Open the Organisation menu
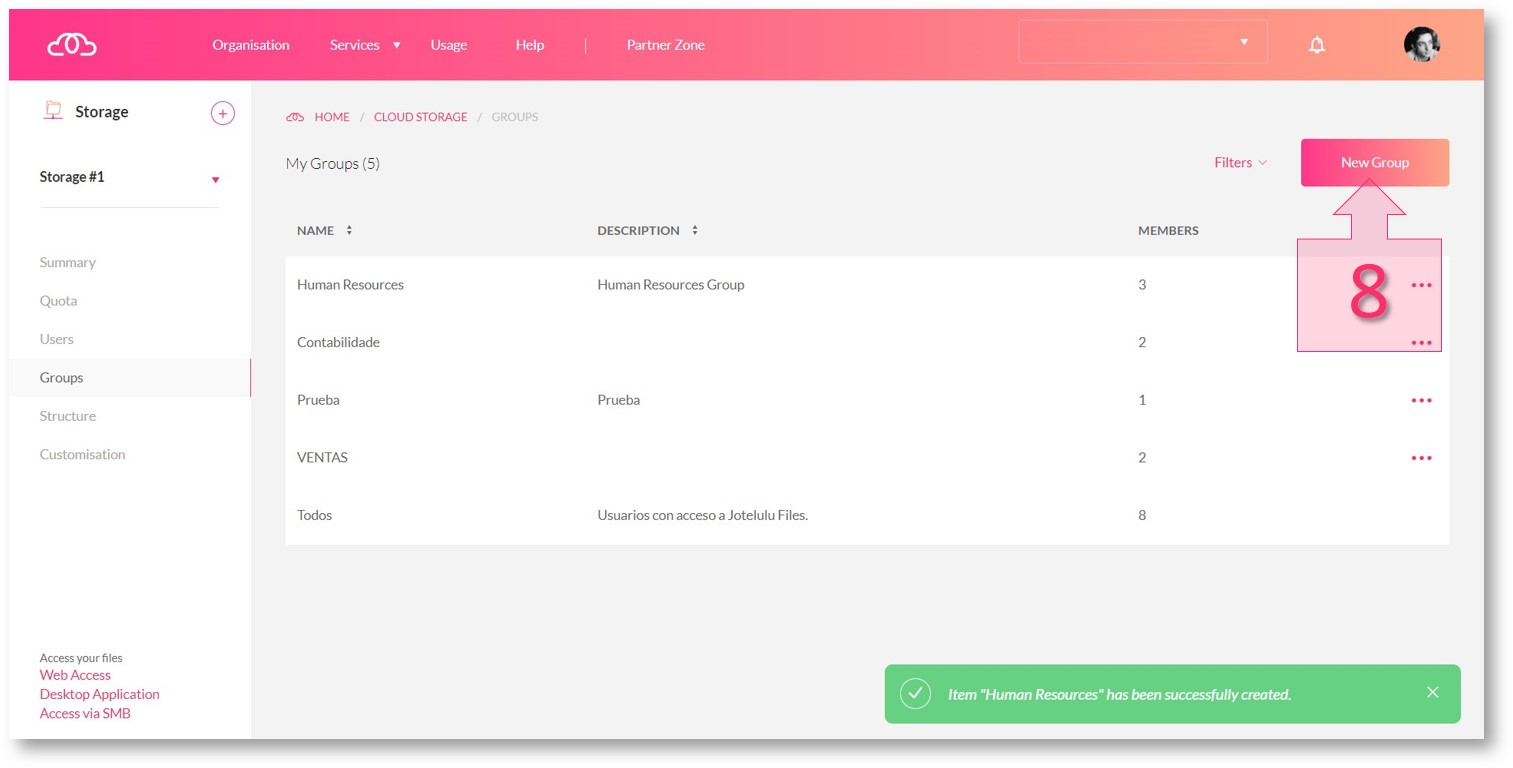 [x=251, y=45]
